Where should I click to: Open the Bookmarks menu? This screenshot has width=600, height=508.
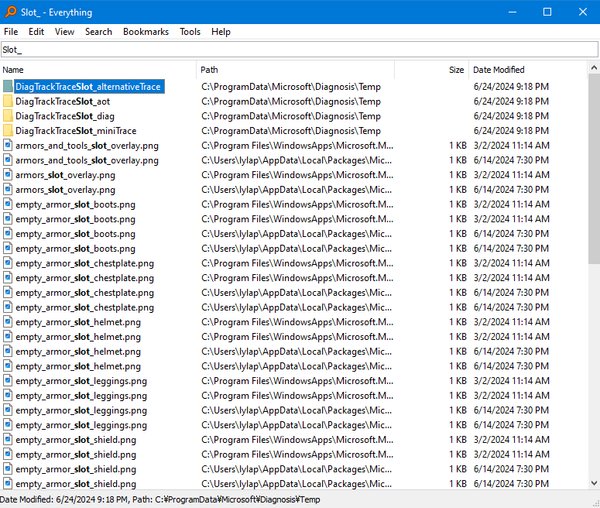[145, 32]
